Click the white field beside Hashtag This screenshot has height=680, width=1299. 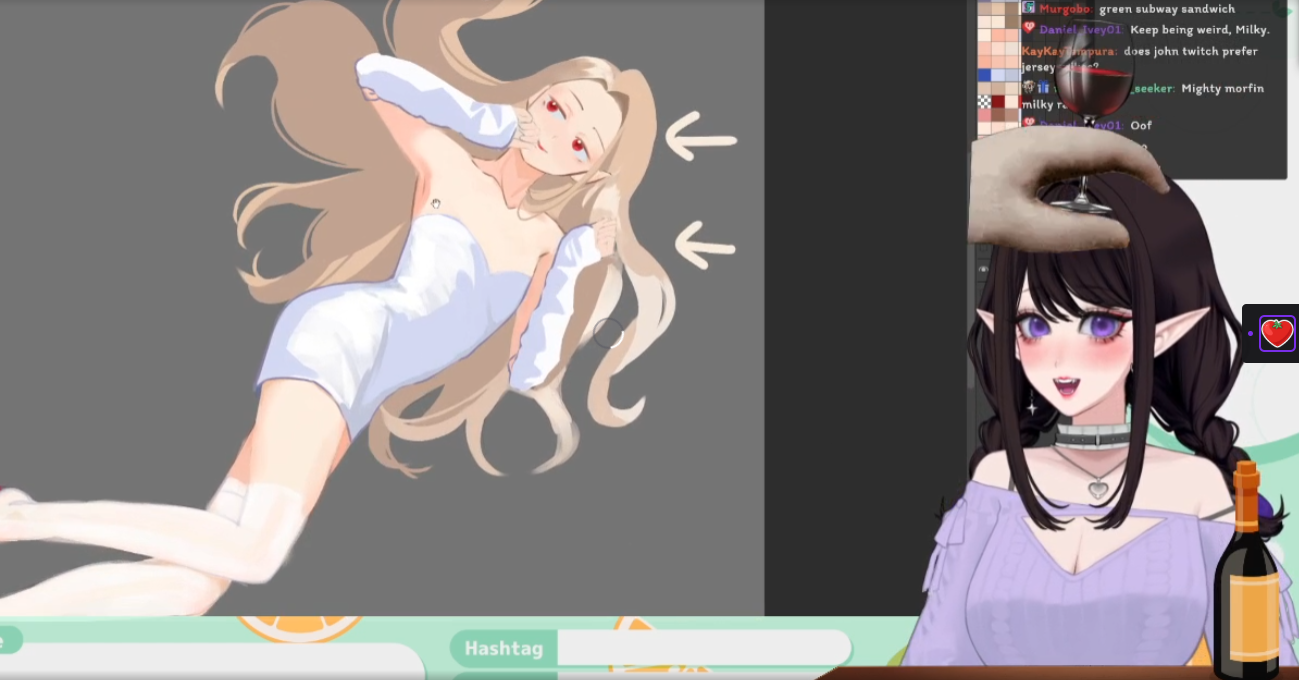(704, 648)
